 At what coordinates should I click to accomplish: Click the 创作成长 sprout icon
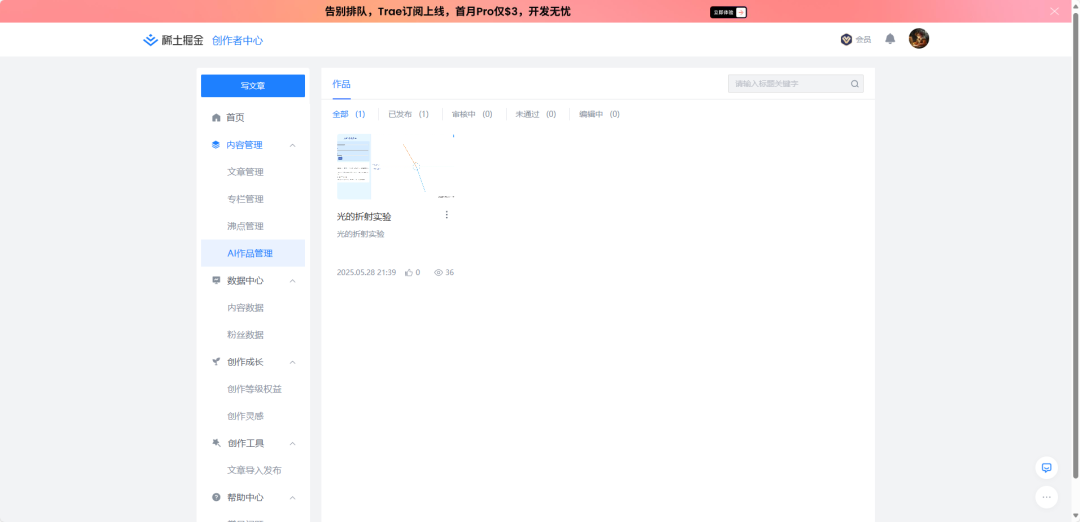coord(216,362)
